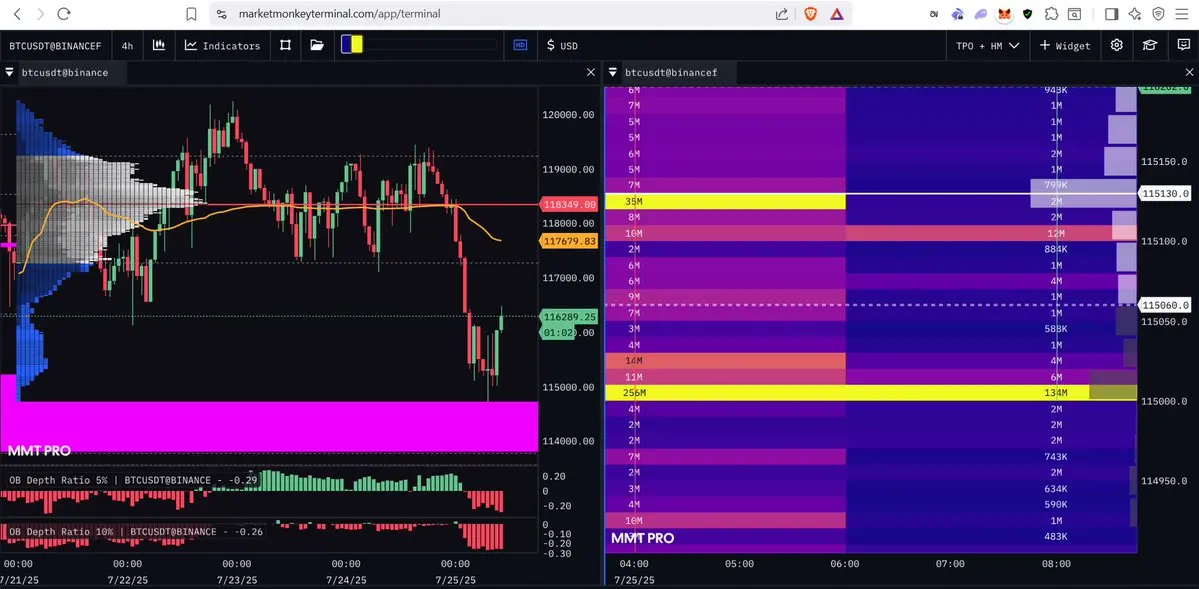Switch currency with the USD button

point(562,45)
